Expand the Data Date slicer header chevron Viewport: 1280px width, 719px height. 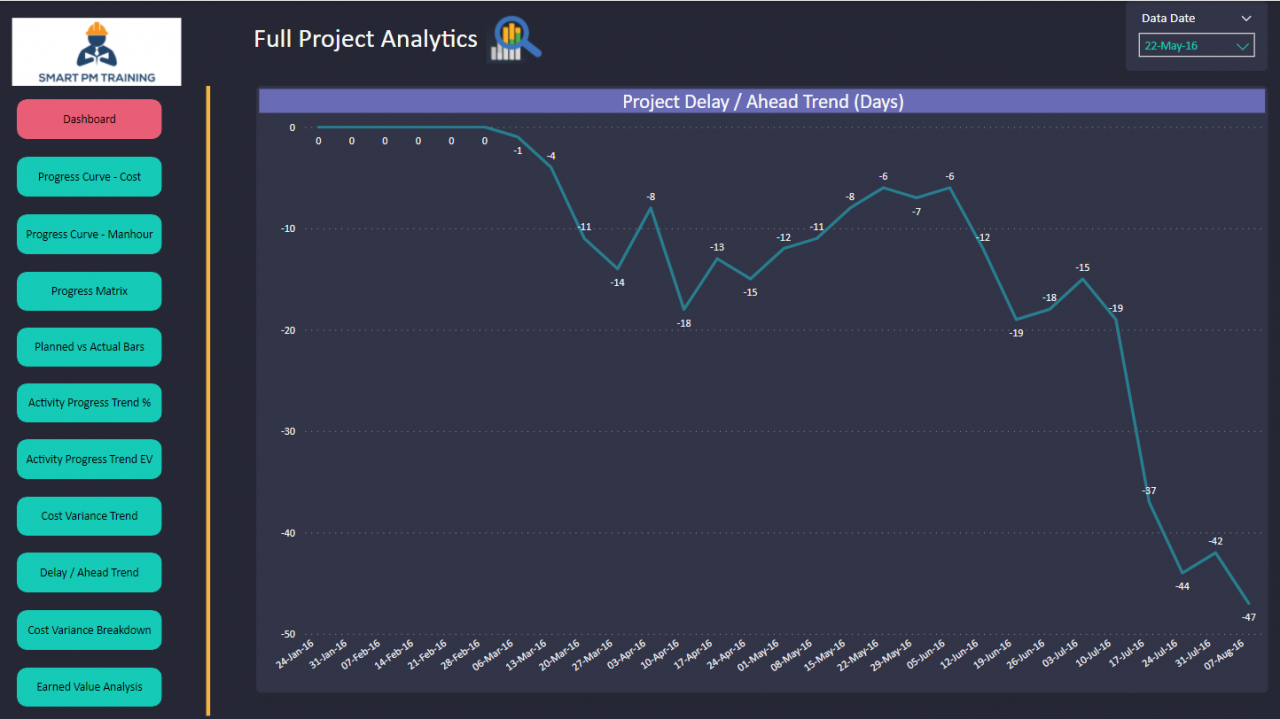click(x=1246, y=18)
